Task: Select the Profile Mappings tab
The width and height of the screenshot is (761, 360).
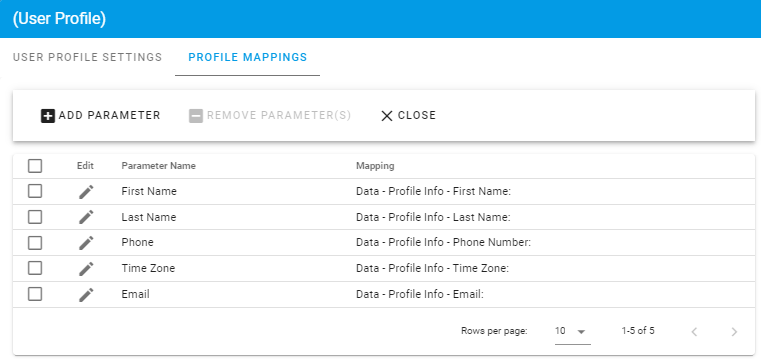Action: (x=248, y=57)
